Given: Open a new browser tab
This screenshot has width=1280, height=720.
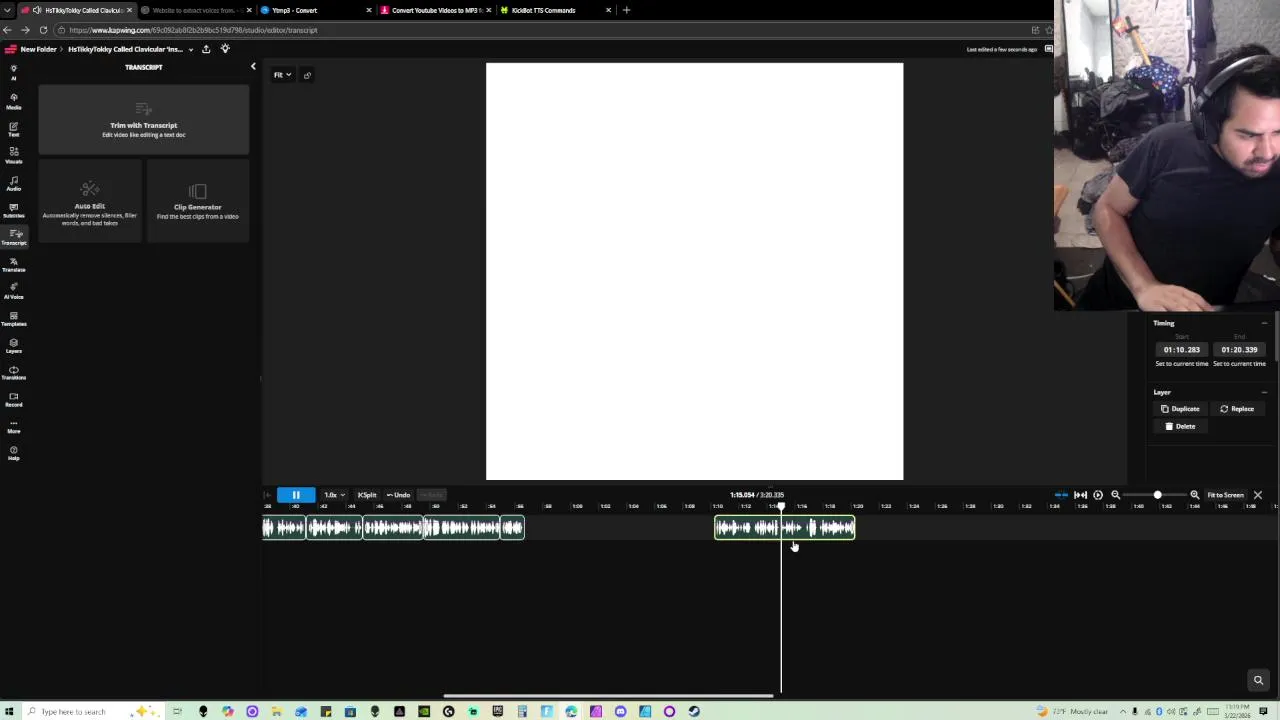Looking at the screenshot, I should click(x=626, y=10).
